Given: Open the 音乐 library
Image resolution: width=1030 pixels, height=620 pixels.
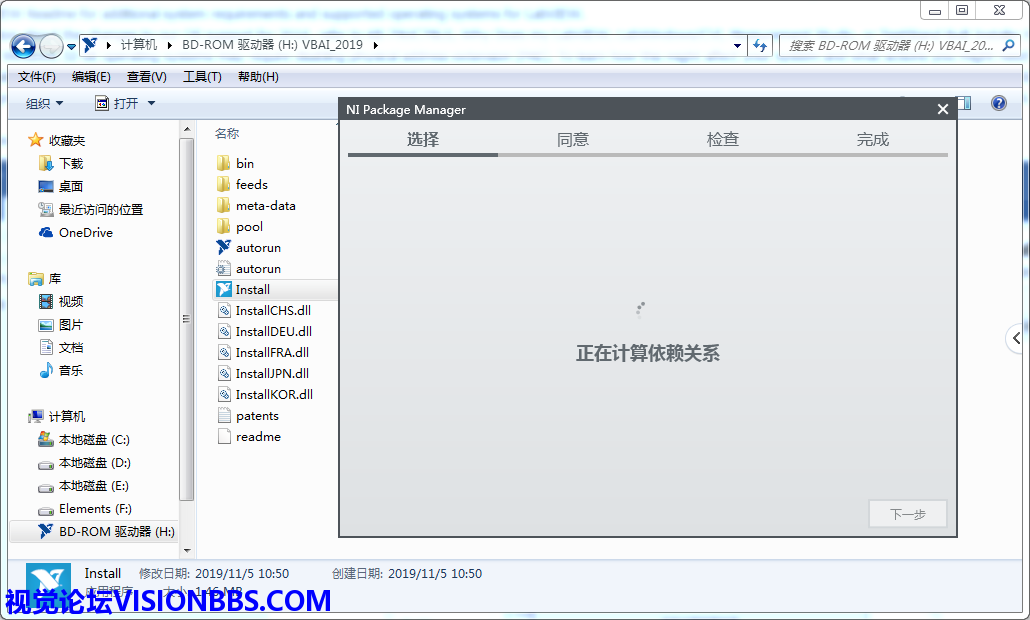Looking at the screenshot, I should click(61, 370).
